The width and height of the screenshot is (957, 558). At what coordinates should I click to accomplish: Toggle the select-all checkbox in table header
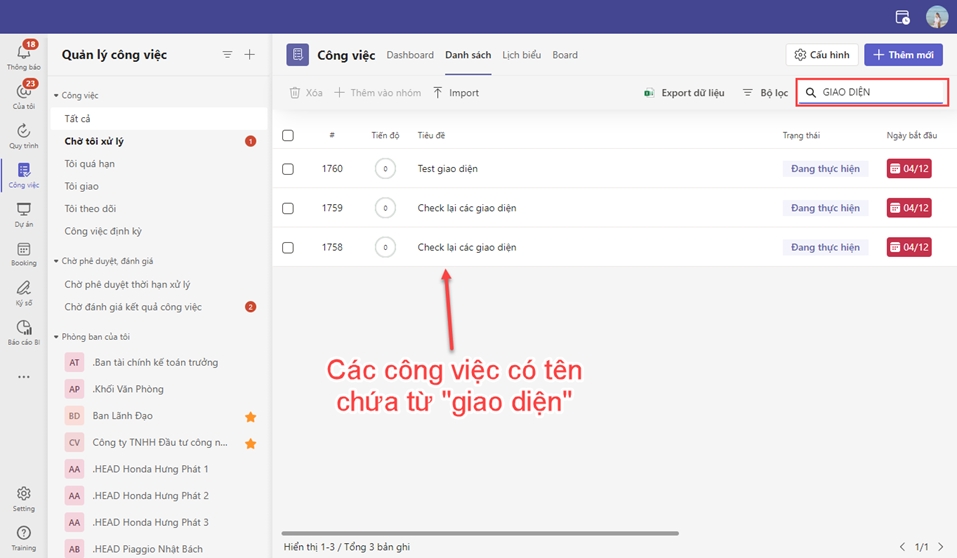click(x=288, y=135)
